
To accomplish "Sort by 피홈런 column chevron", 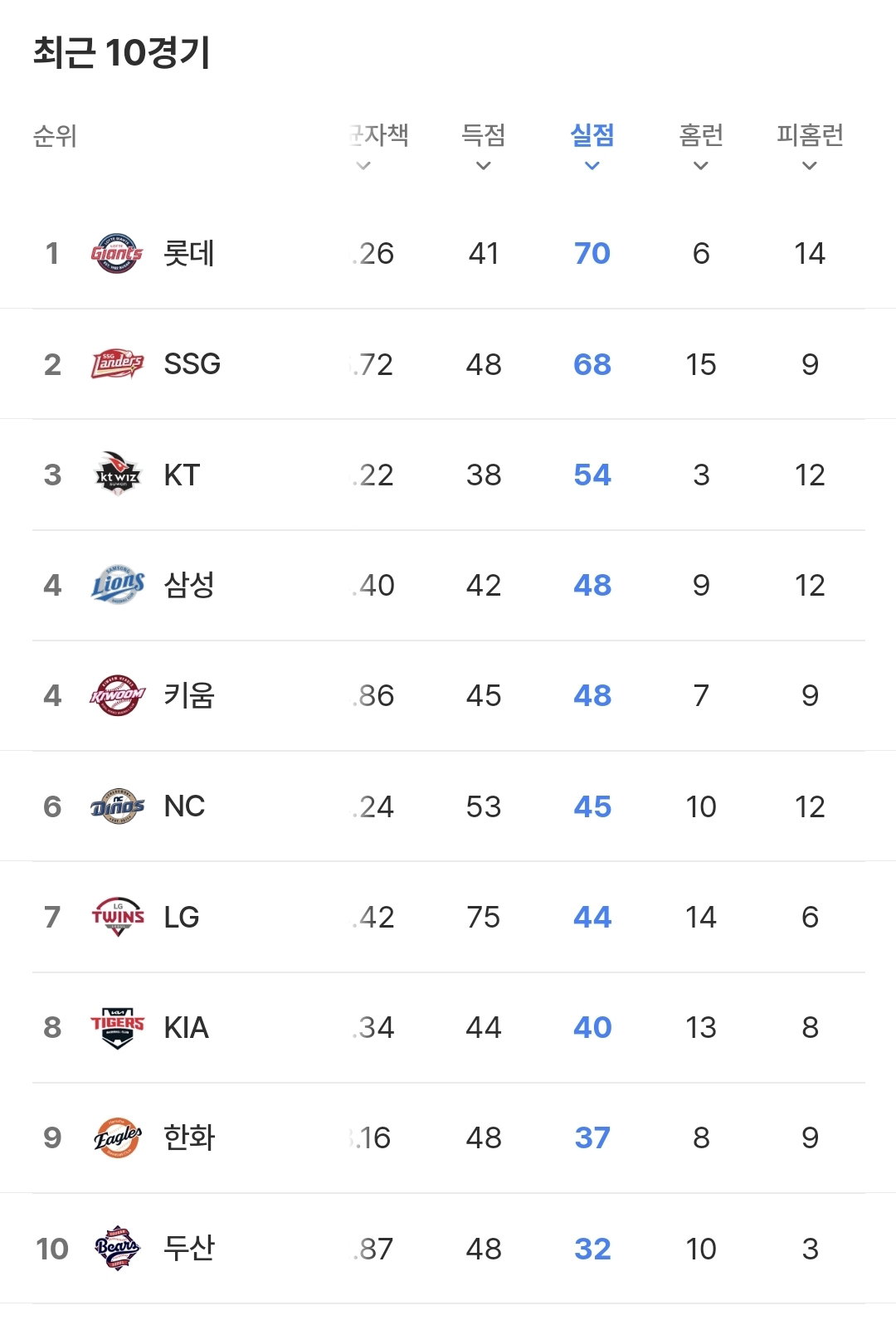I will 810,166.
